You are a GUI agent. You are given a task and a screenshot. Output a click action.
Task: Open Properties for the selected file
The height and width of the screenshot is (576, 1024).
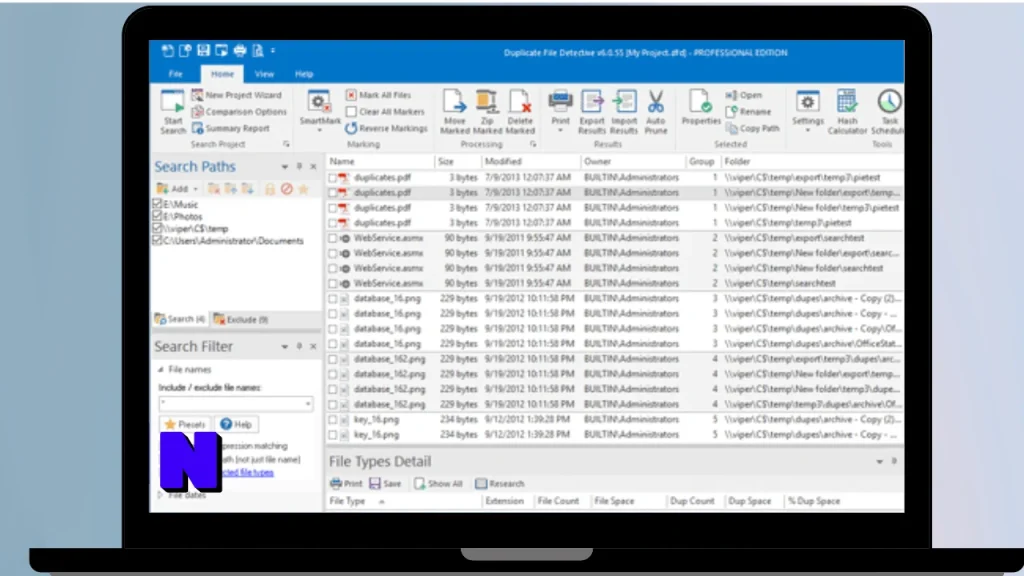click(701, 108)
